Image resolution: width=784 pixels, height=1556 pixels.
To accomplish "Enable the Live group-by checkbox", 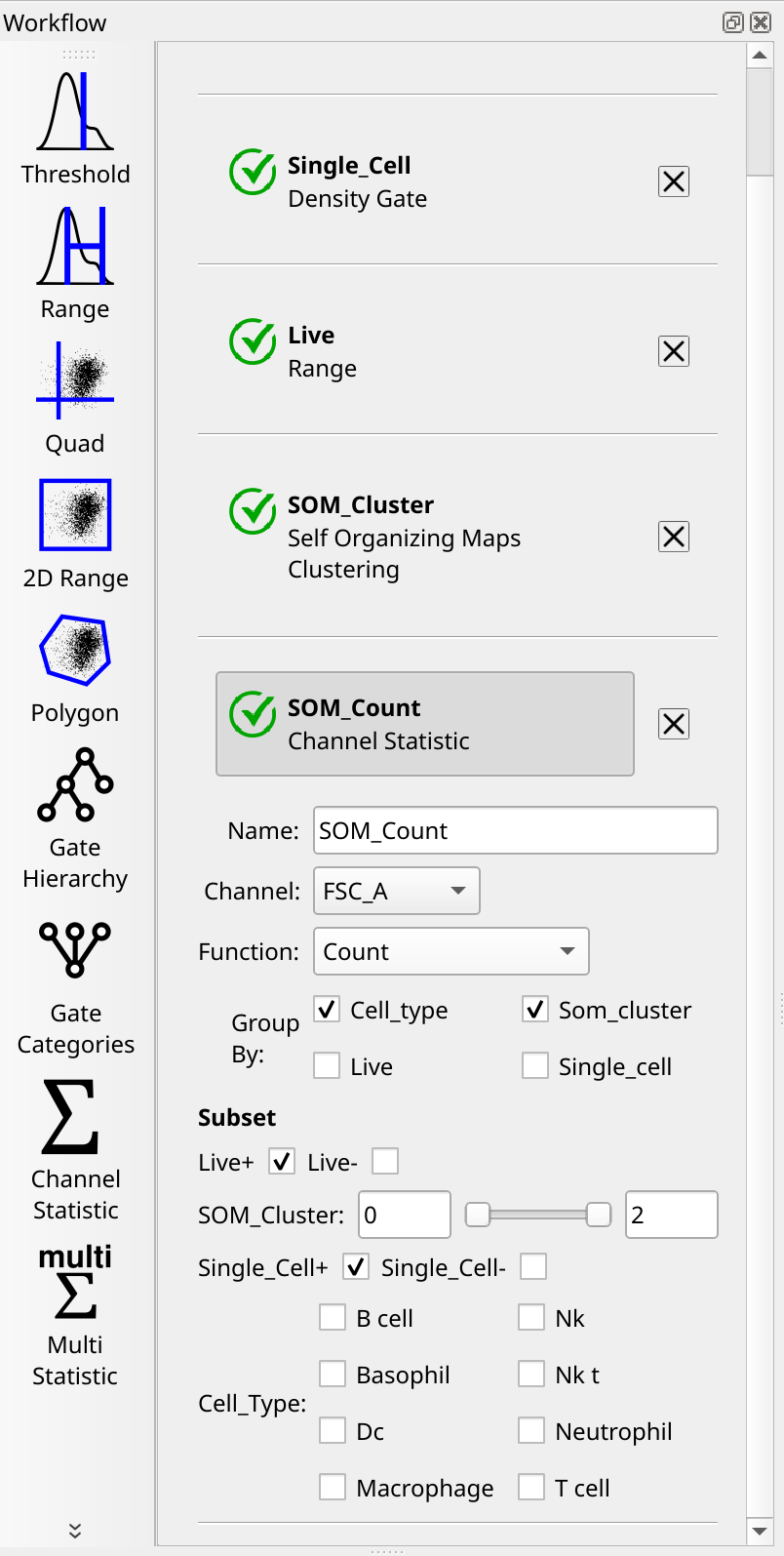I will (327, 1065).
